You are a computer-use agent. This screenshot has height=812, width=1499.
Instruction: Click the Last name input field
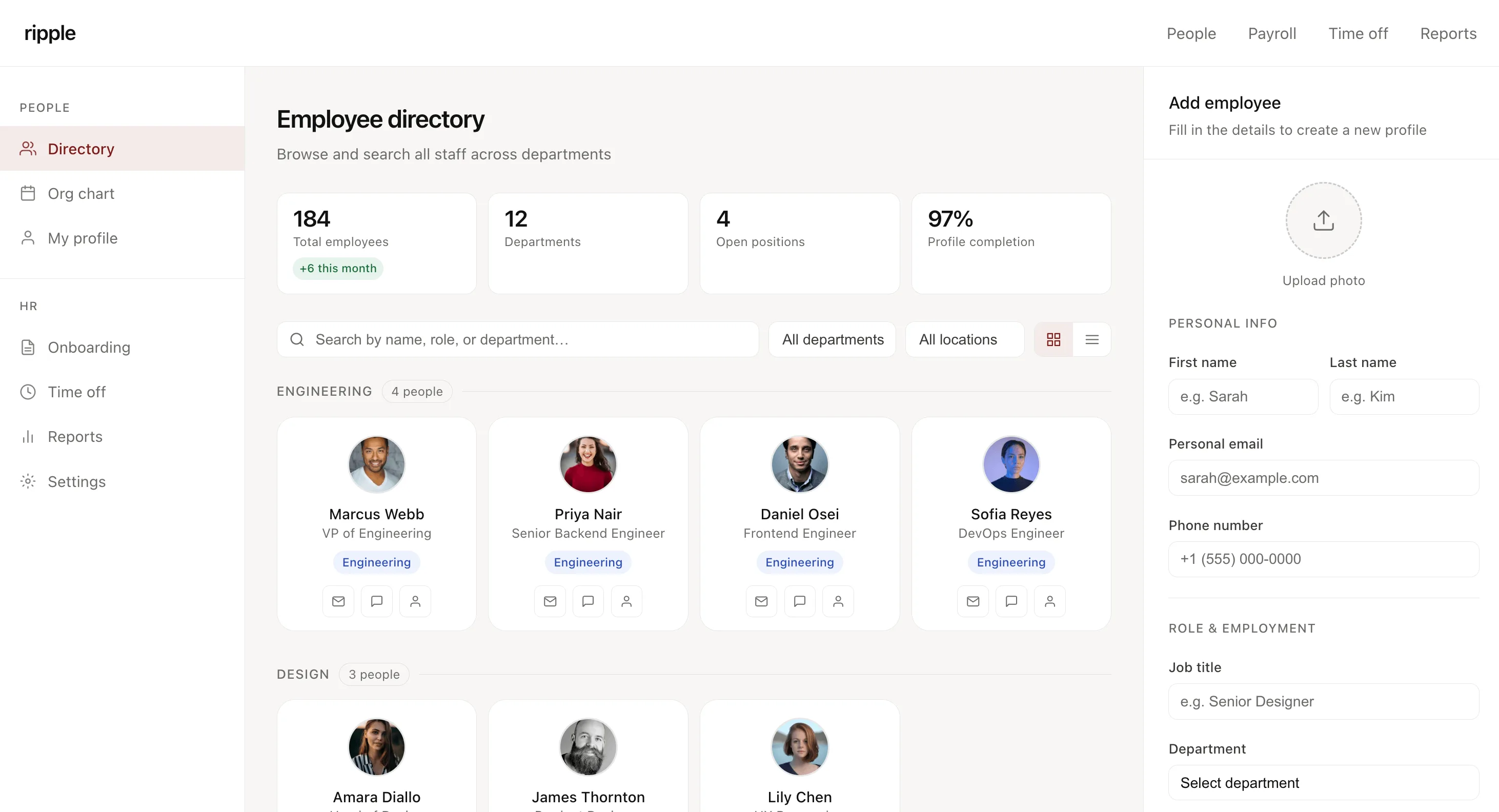tap(1404, 396)
